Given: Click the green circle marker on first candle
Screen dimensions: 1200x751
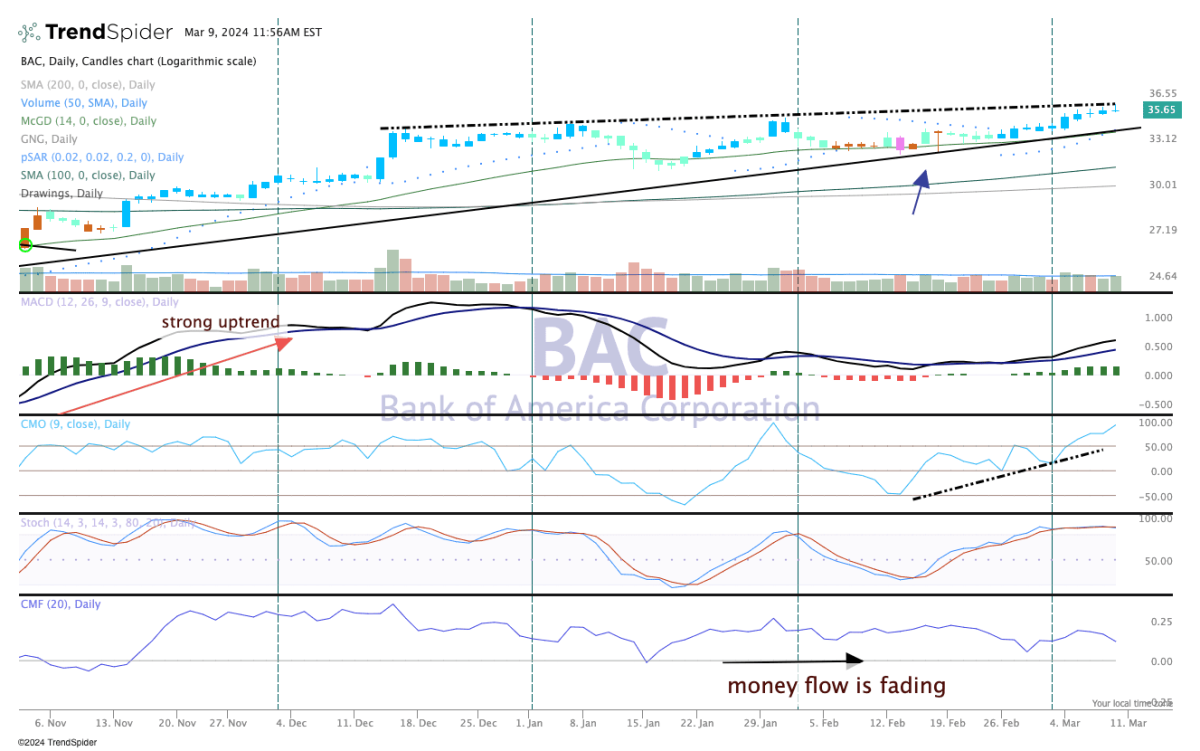Looking at the screenshot, I should coord(25,245).
